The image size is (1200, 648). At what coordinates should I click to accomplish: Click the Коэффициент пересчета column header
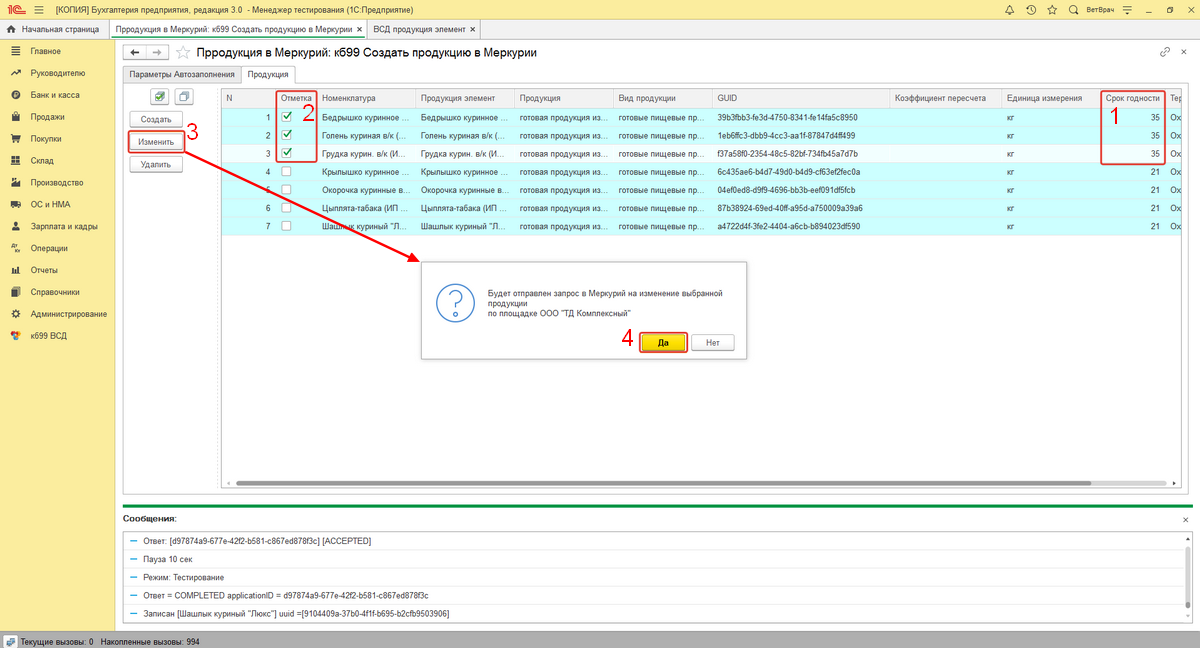tap(946, 98)
